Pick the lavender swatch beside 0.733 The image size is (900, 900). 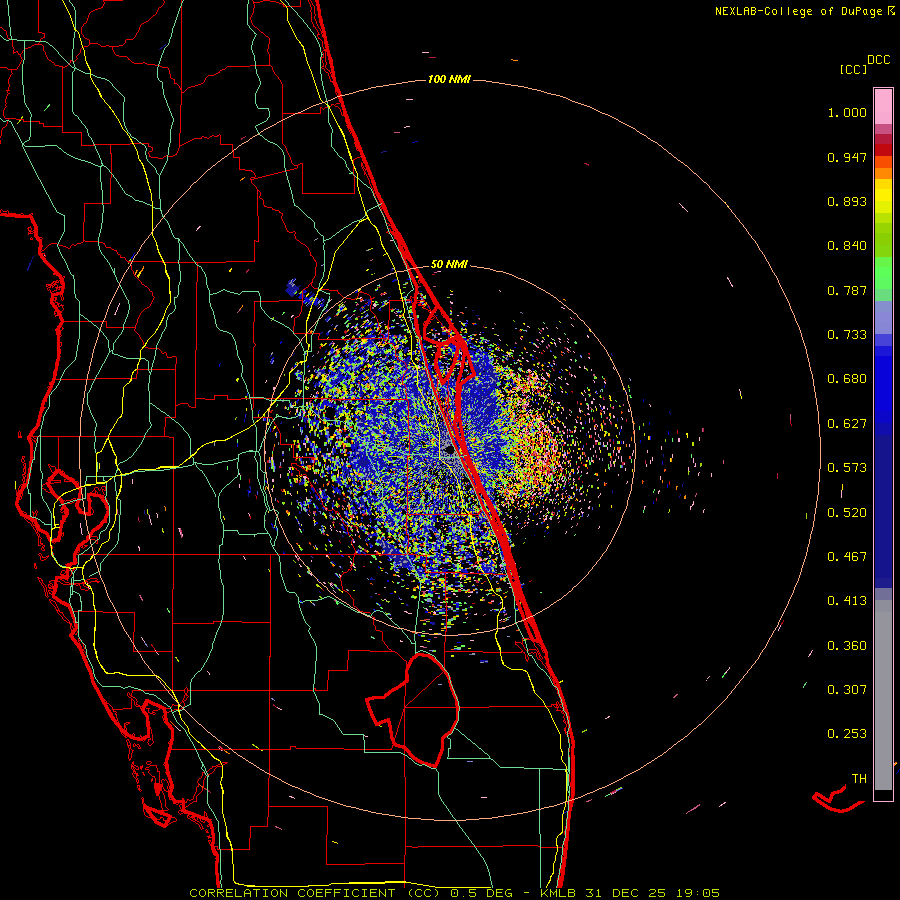click(883, 318)
